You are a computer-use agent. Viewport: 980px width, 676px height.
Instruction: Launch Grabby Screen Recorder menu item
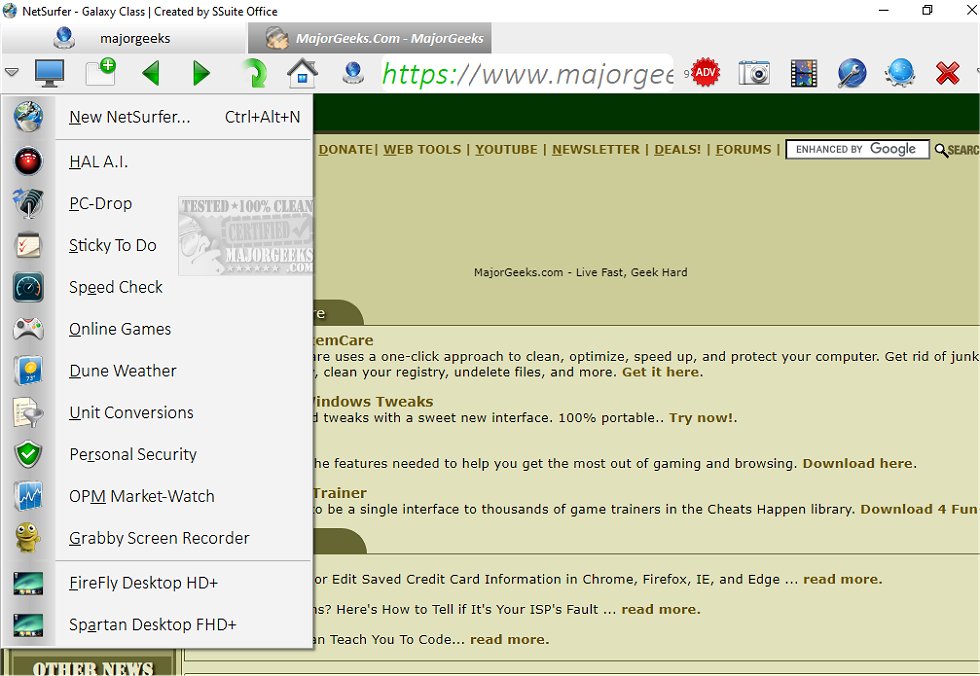(x=184, y=539)
